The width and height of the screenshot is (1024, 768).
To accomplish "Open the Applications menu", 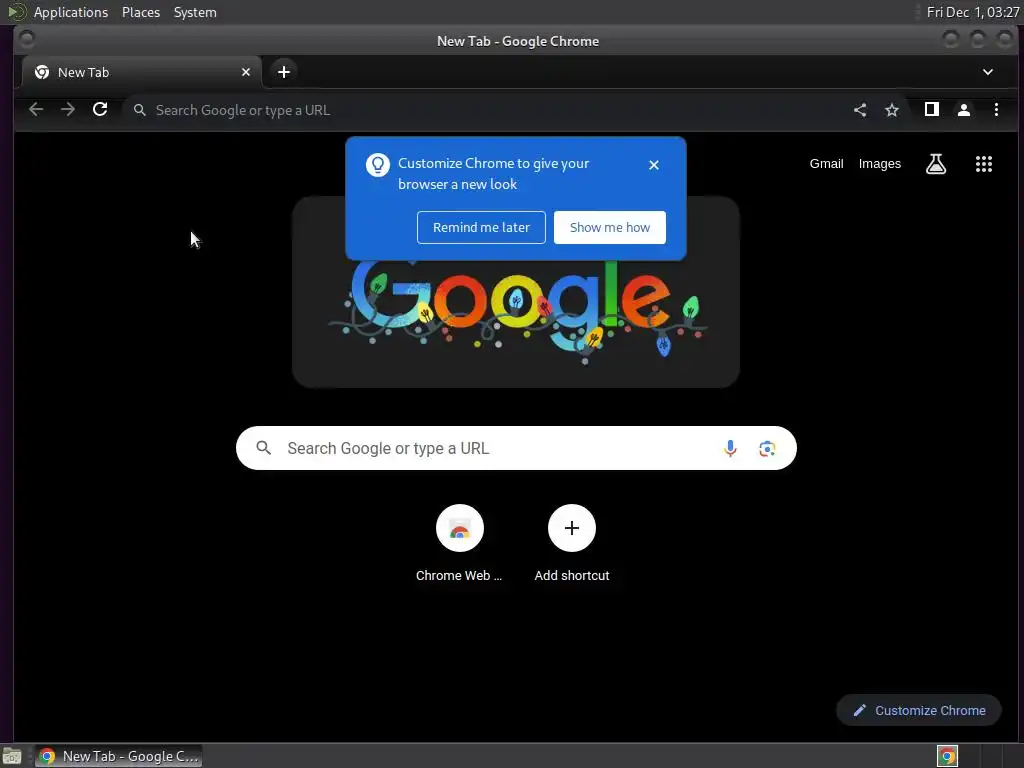I will point(71,12).
